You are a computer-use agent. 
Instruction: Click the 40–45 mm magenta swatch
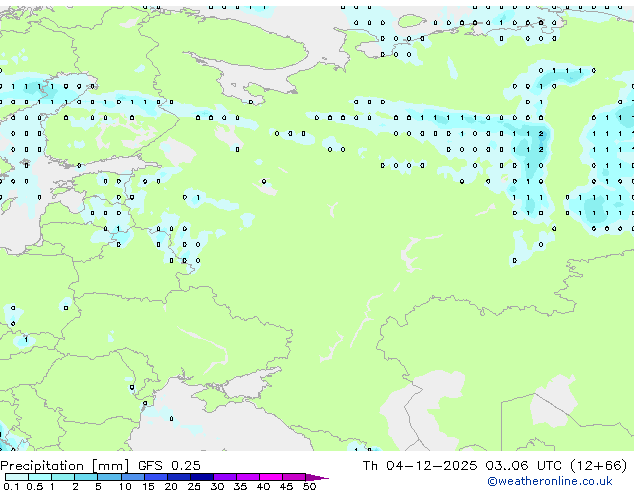click(x=271, y=477)
